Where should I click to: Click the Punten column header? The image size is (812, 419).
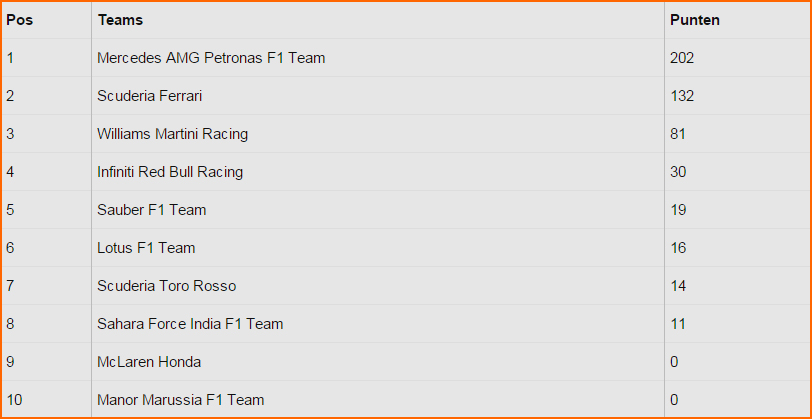click(695, 20)
